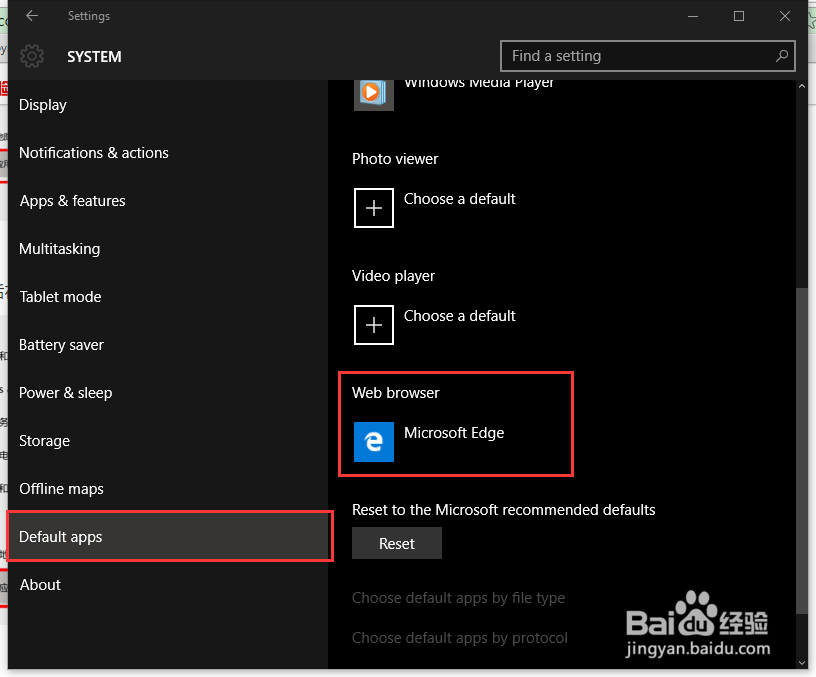Open Choose default apps by protocol
The height and width of the screenshot is (677, 816).
click(x=460, y=638)
